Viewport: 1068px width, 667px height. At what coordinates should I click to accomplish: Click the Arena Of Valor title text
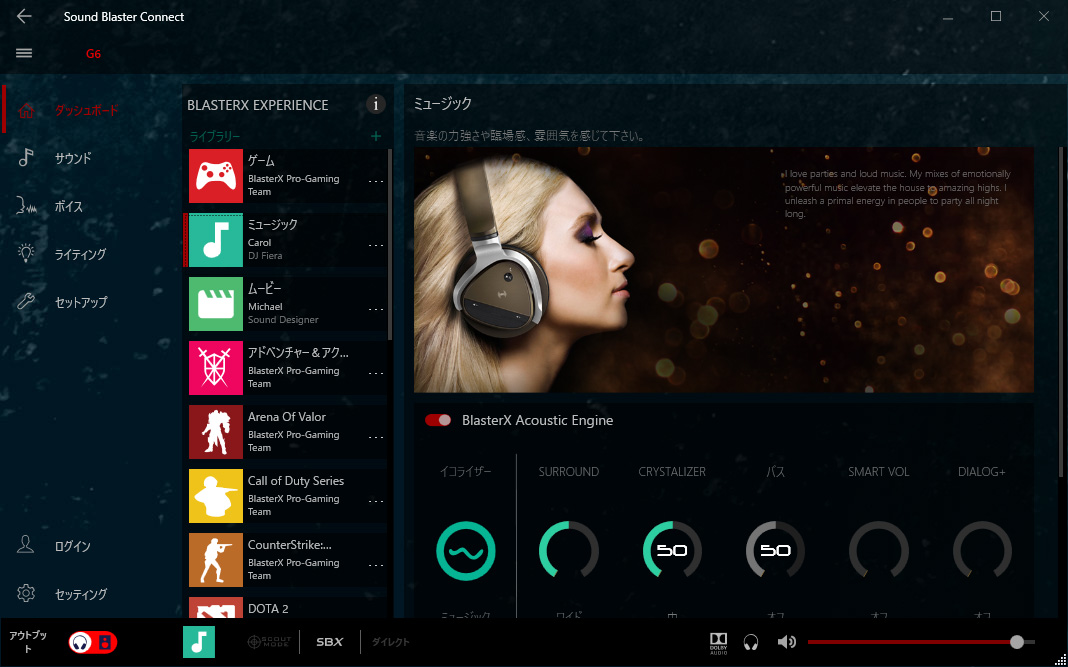tap(287, 417)
